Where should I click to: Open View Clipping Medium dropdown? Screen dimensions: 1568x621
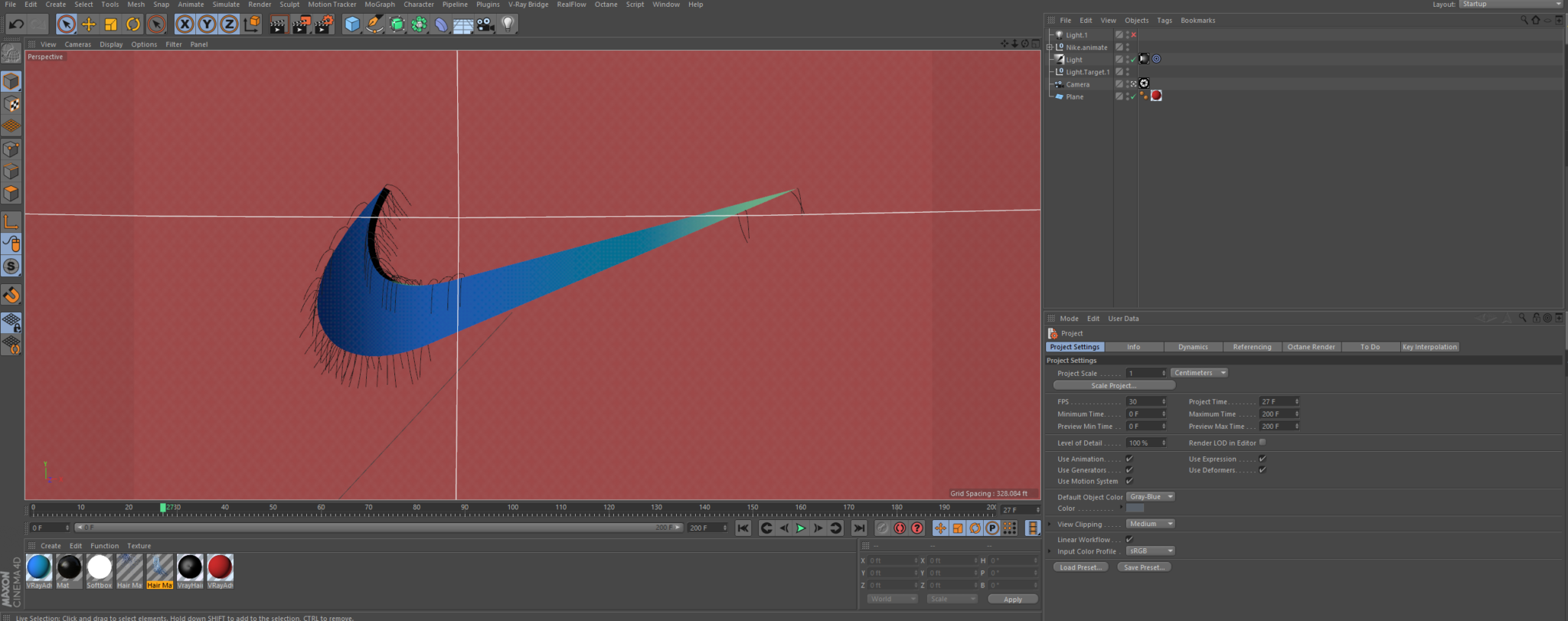point(1150,524)
